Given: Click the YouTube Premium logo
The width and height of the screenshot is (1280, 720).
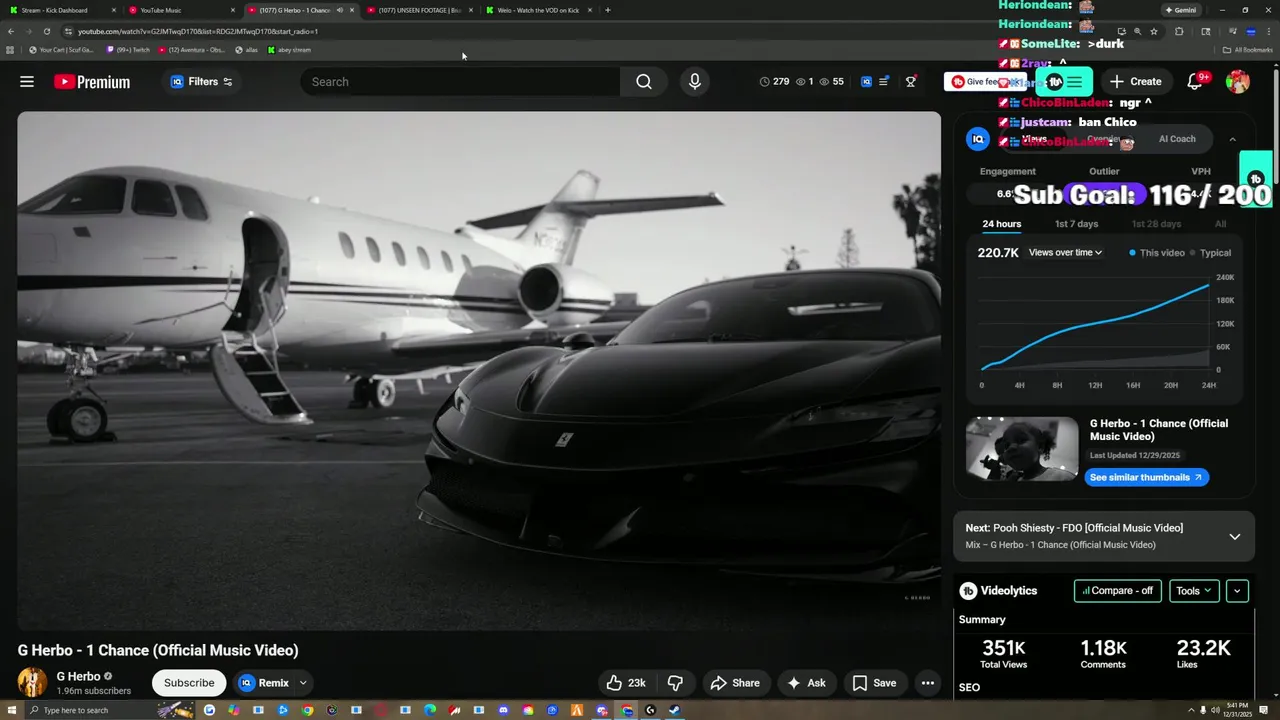Looking at the screenshot, I should [92, 82].
